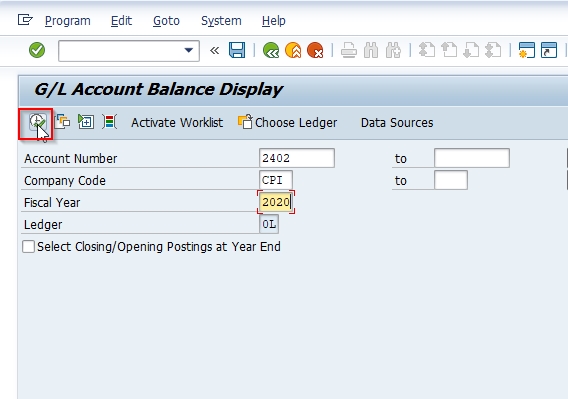The width and height of the screenshot is (568, 399).
Task: Click the green checkmark Enter icon
Action: pos(37,50)
